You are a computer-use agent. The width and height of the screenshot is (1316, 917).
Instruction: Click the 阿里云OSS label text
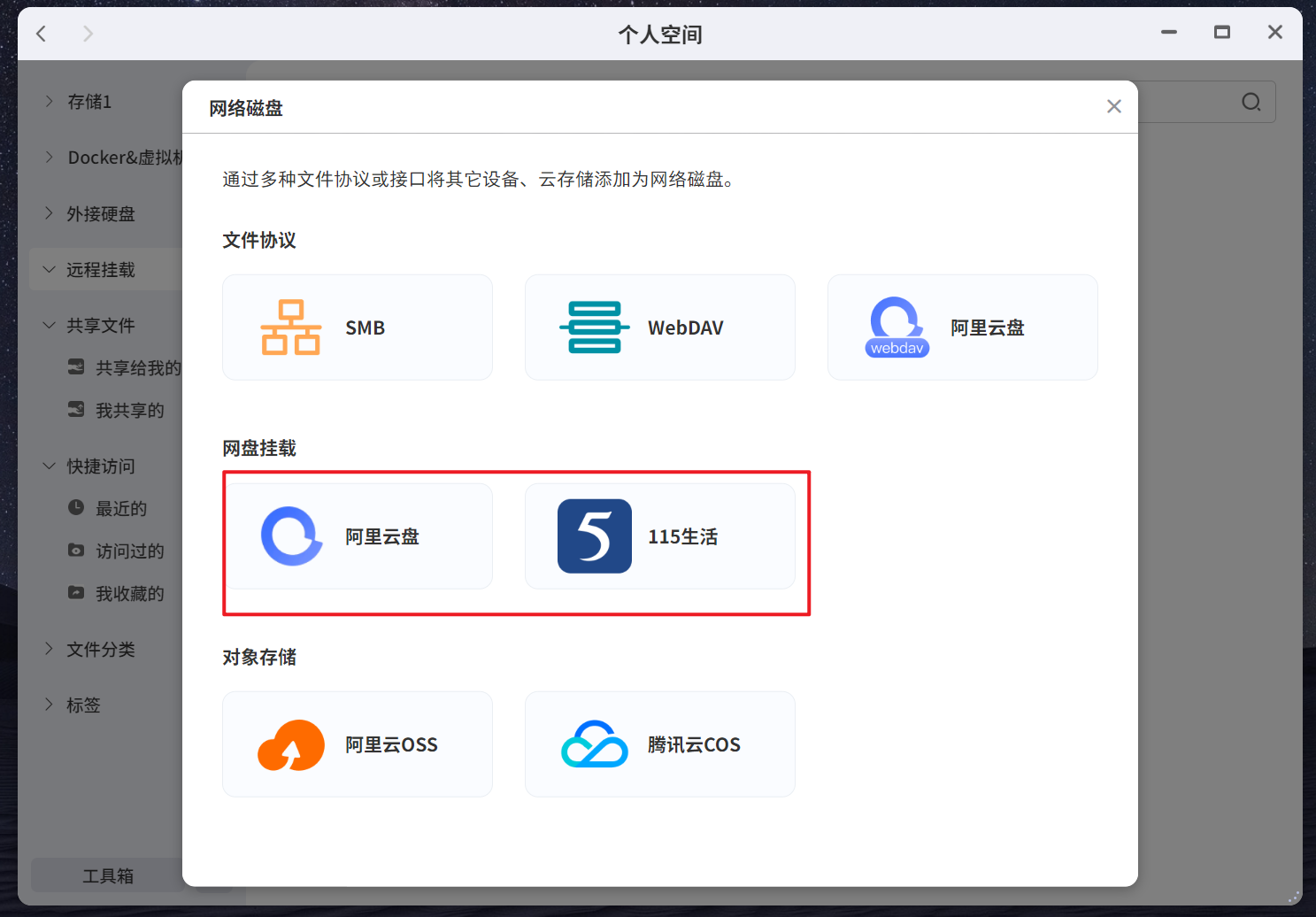392,745
